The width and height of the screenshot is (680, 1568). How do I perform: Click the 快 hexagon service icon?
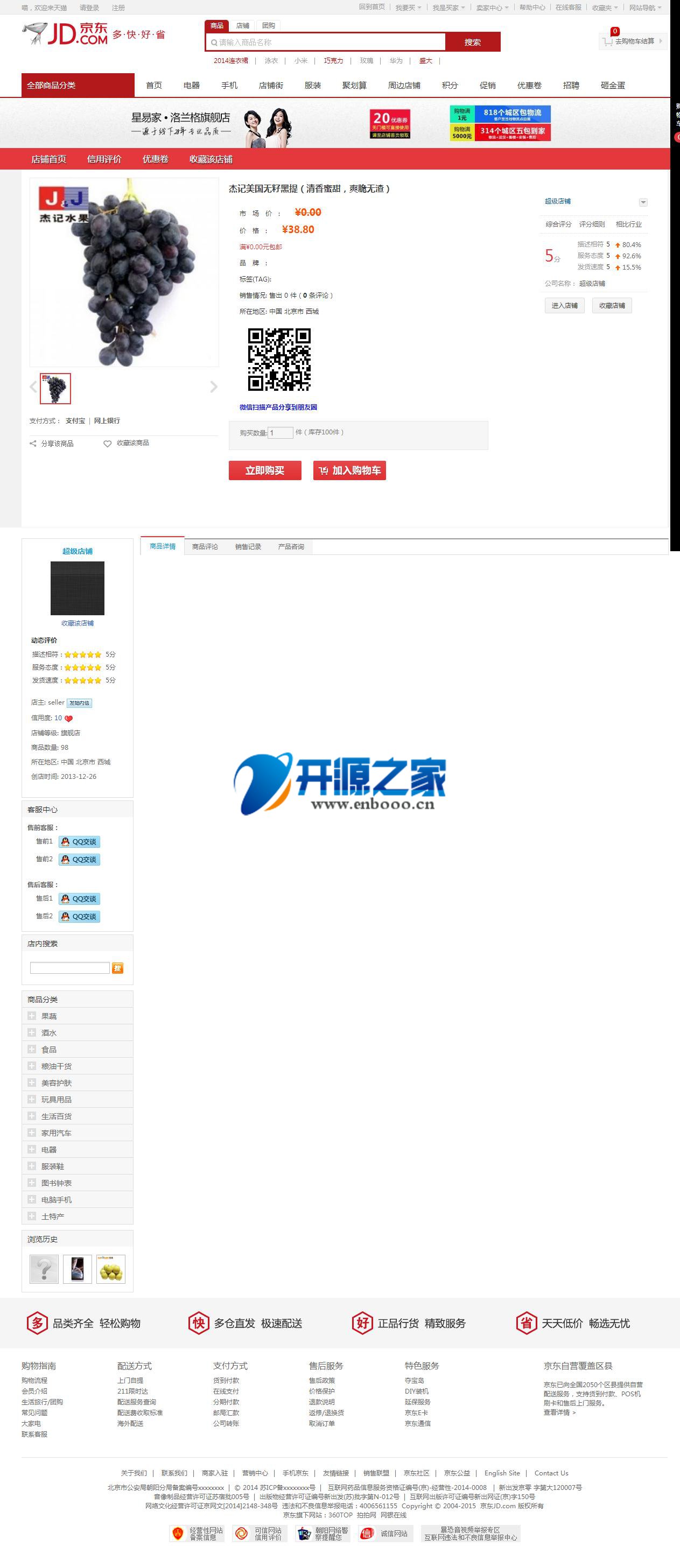click(x=199, y=1323)
